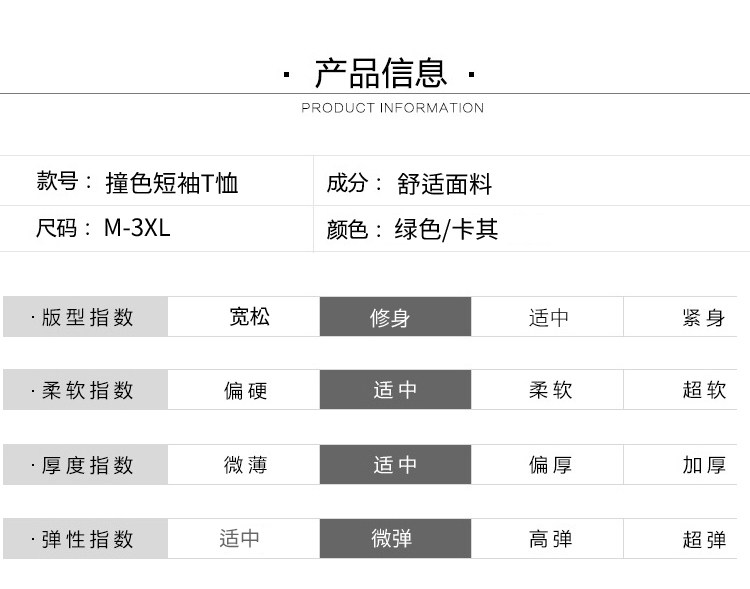Click highlighted 适中 in 柔软指数 row
The image size is (750, 589).
click(x=395, y=390)
